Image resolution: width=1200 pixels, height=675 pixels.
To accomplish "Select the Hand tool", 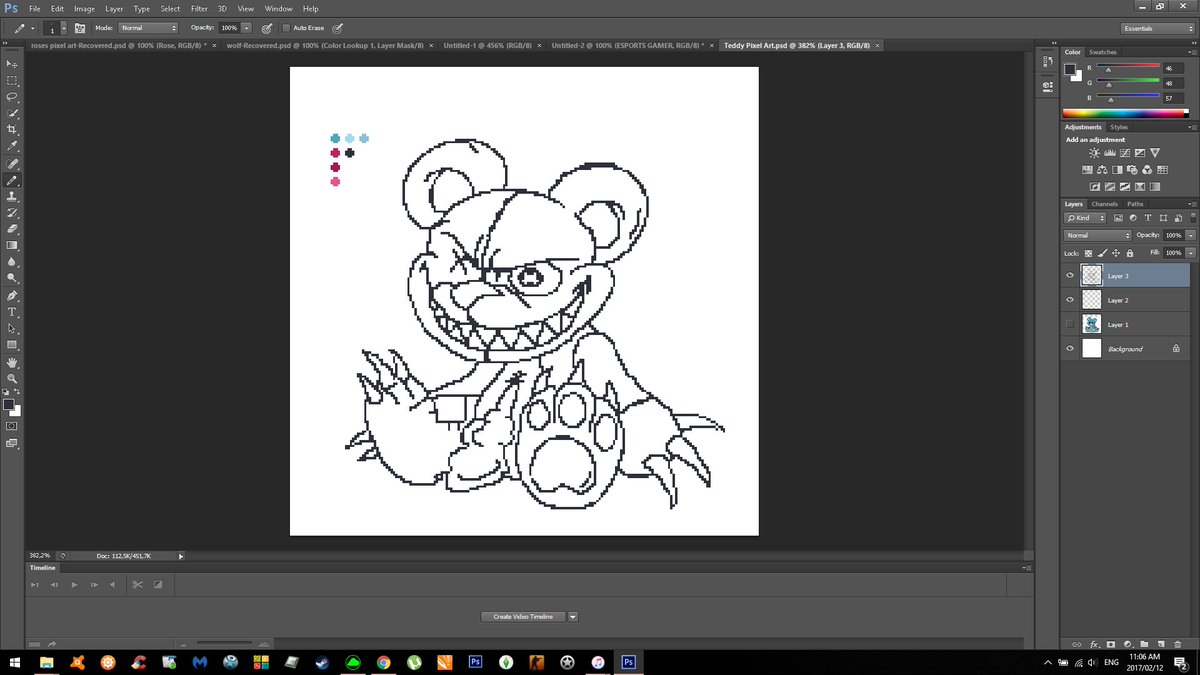I will click(13, 362).
